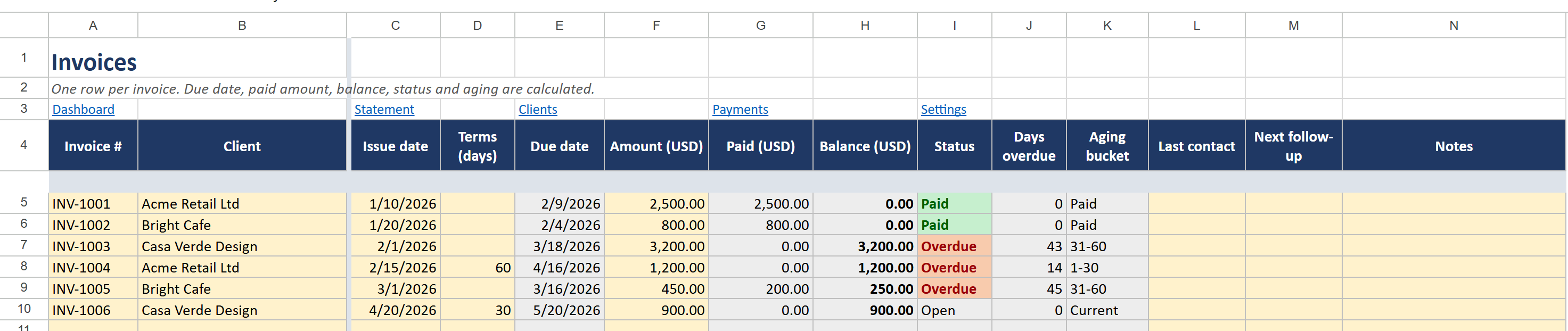Click terms value 30

point(478,310)
